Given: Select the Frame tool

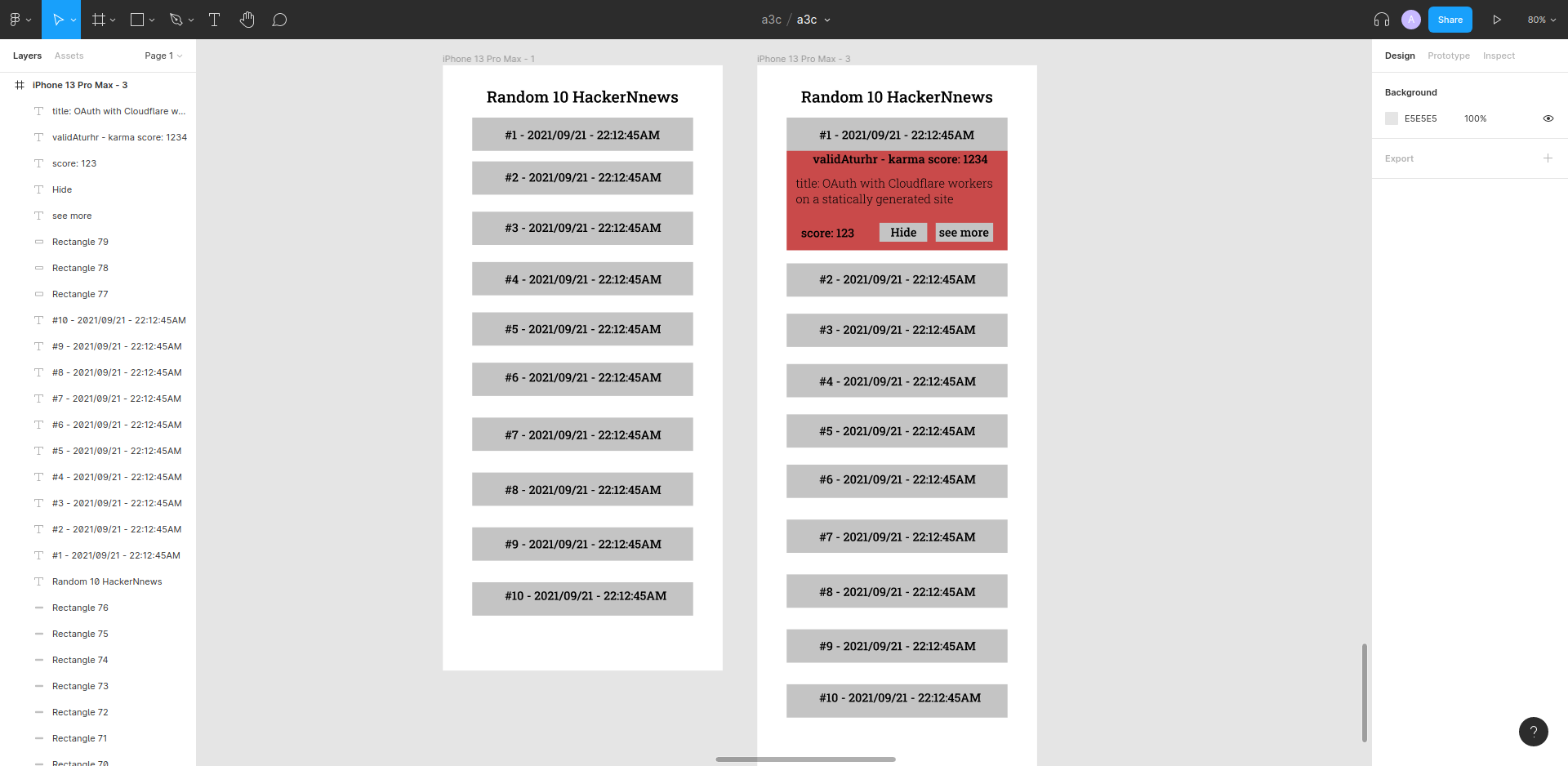Looking at the screenshot, I should tap(99, 20).
